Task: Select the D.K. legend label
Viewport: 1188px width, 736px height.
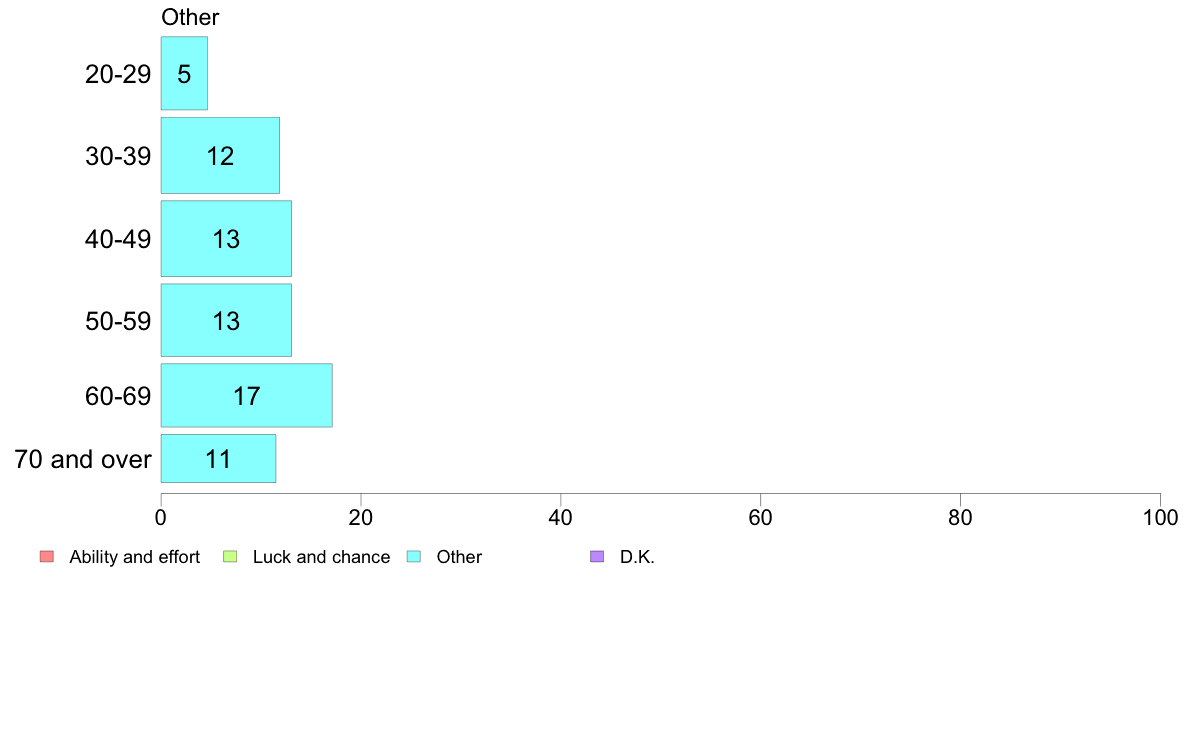Action: pyautogui.click(x=637, y=557)
